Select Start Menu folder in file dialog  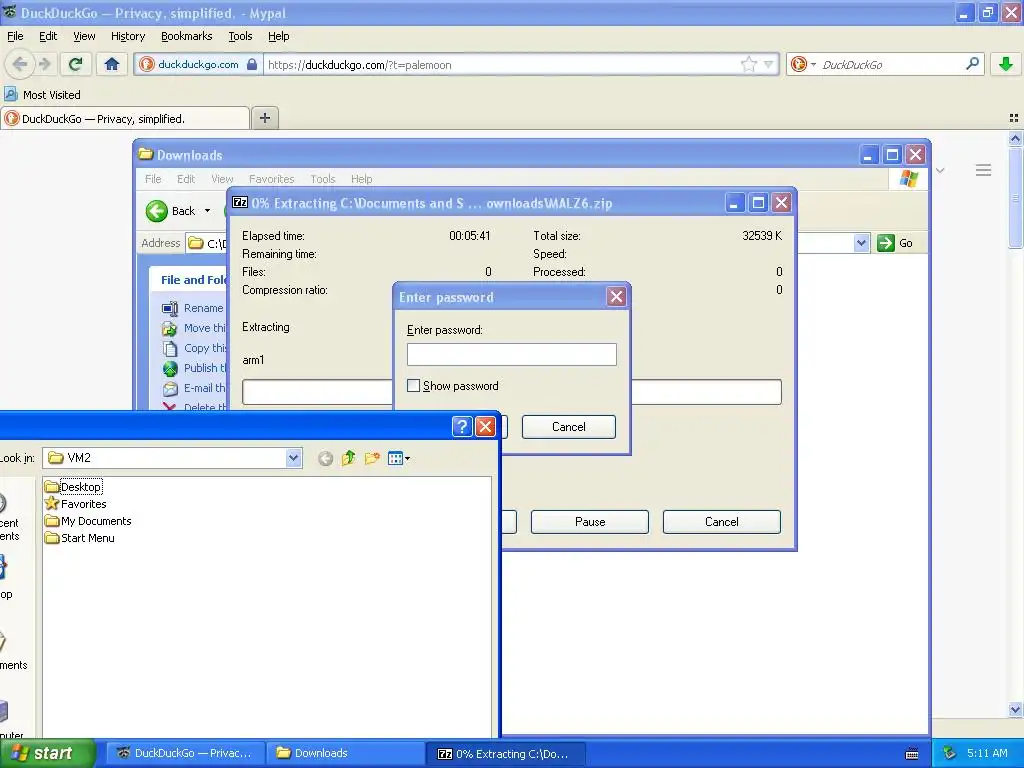[80, 538]
